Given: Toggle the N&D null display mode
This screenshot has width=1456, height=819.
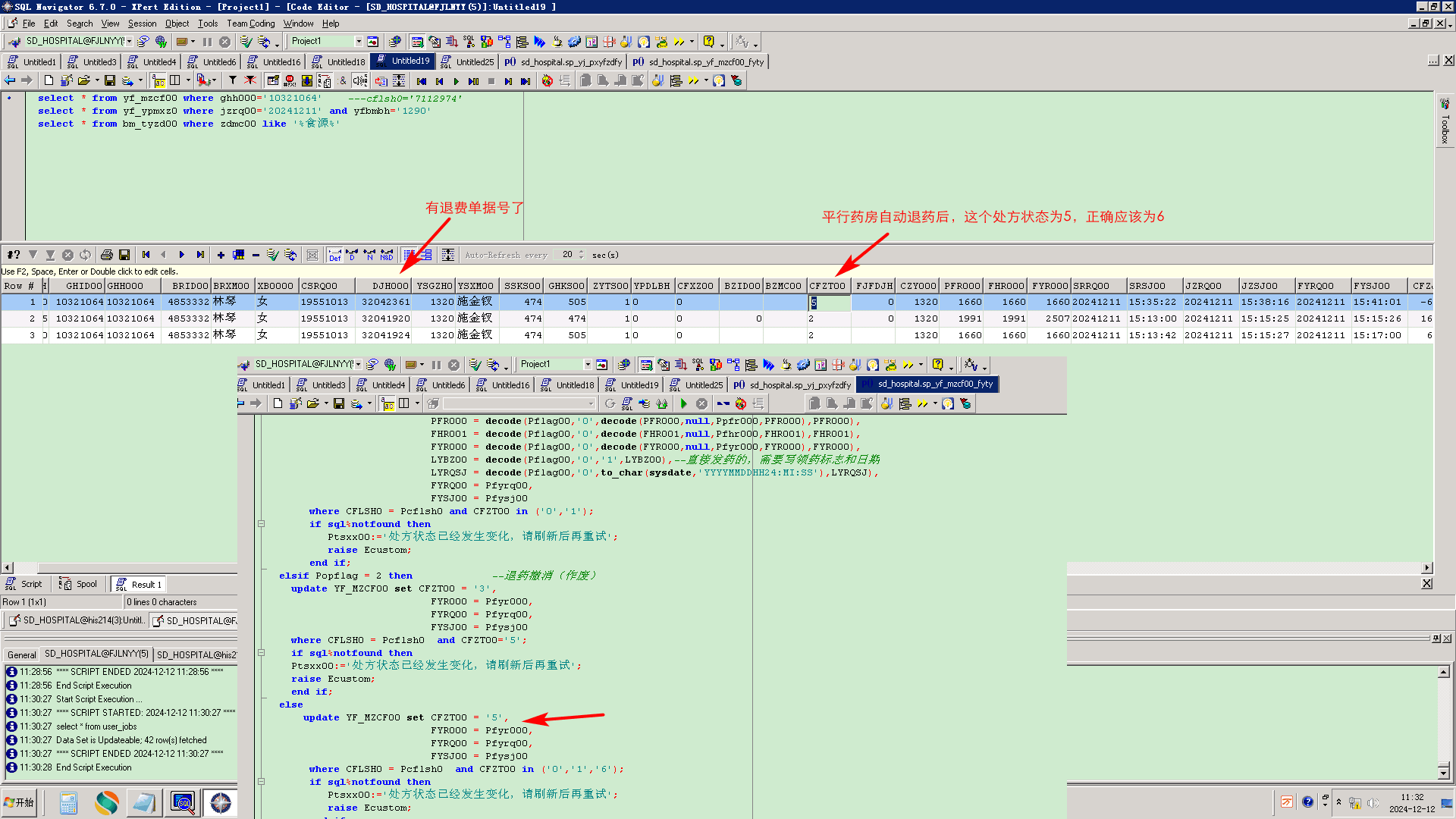Looking at the screenshot, I should pos(387,255).
